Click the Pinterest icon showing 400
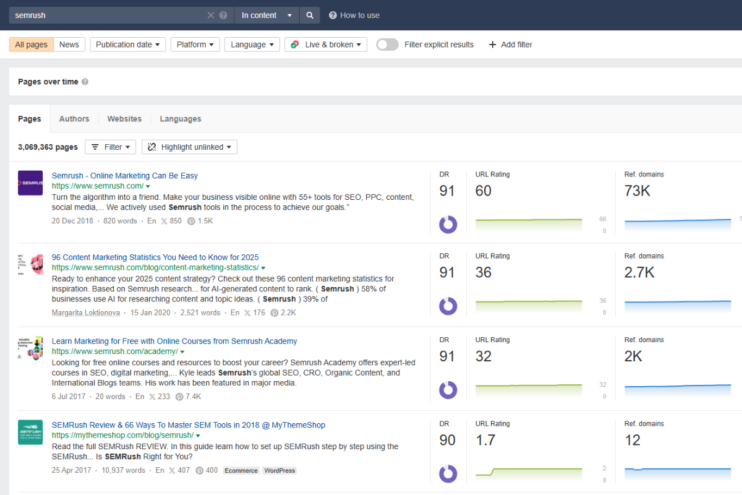This screenshot has width=742, height=495. click(x=200, y=470)
